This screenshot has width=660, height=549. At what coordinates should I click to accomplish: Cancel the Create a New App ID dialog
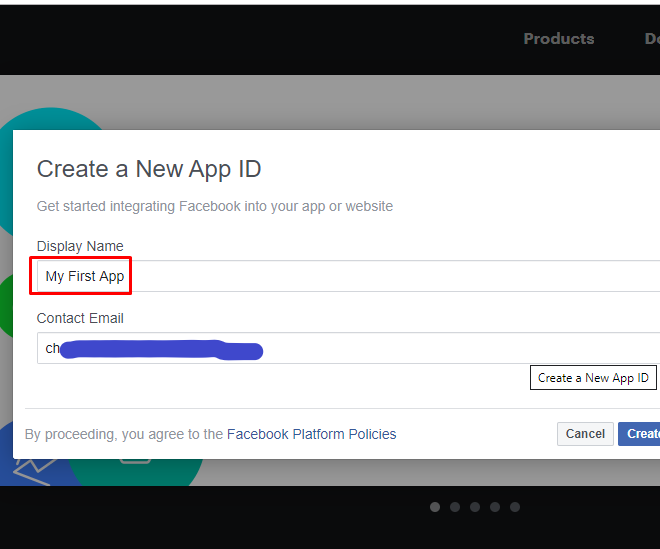585,434
